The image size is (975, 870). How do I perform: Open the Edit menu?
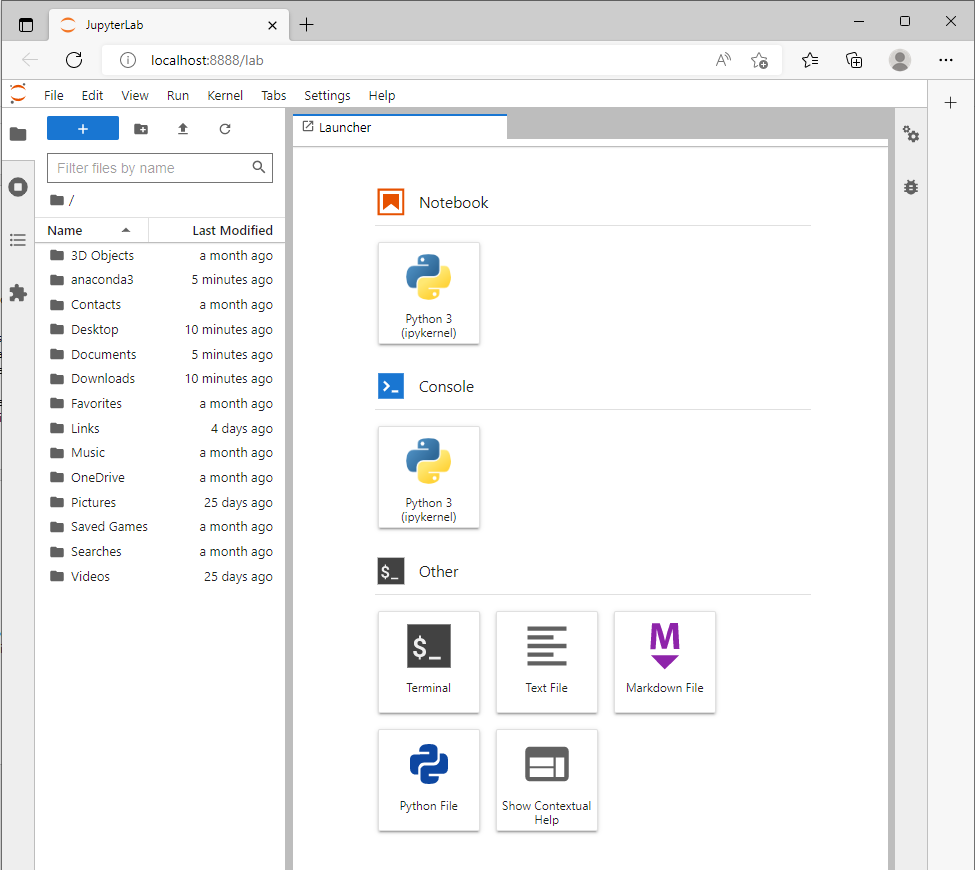pyautogui.click(x=92, y=95)
